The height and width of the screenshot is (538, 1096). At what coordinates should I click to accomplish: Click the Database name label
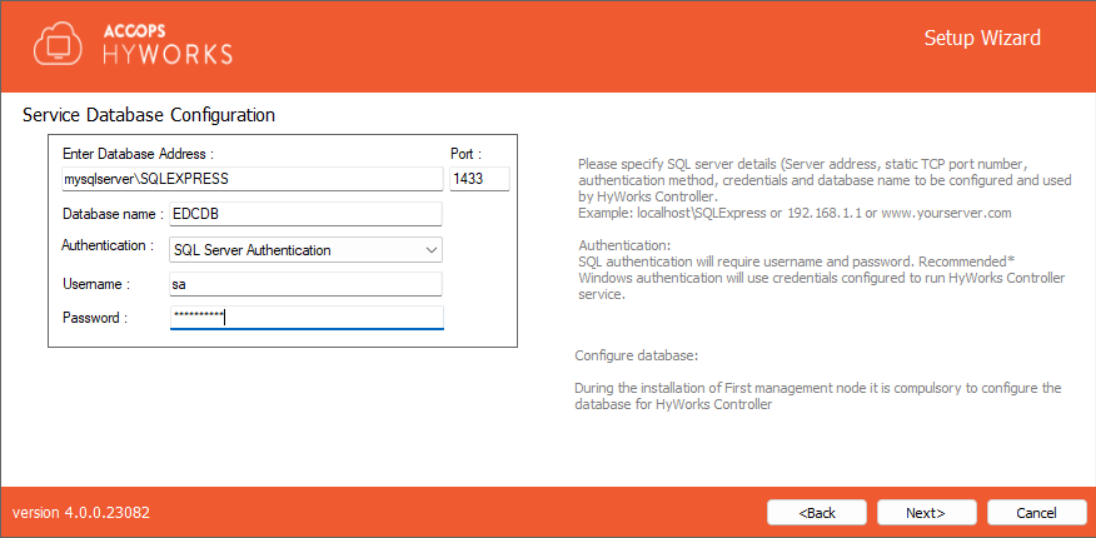(x=112, y=214)
